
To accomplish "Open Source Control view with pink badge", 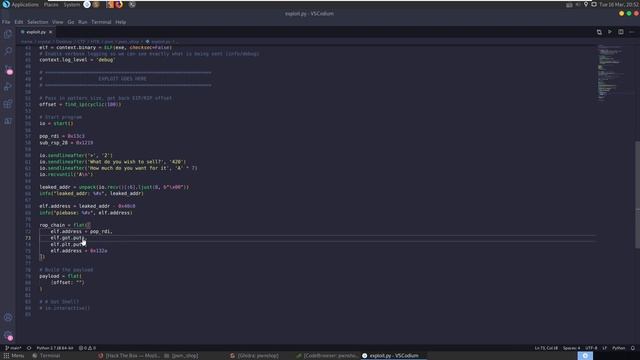I will [x=8, y=69].
